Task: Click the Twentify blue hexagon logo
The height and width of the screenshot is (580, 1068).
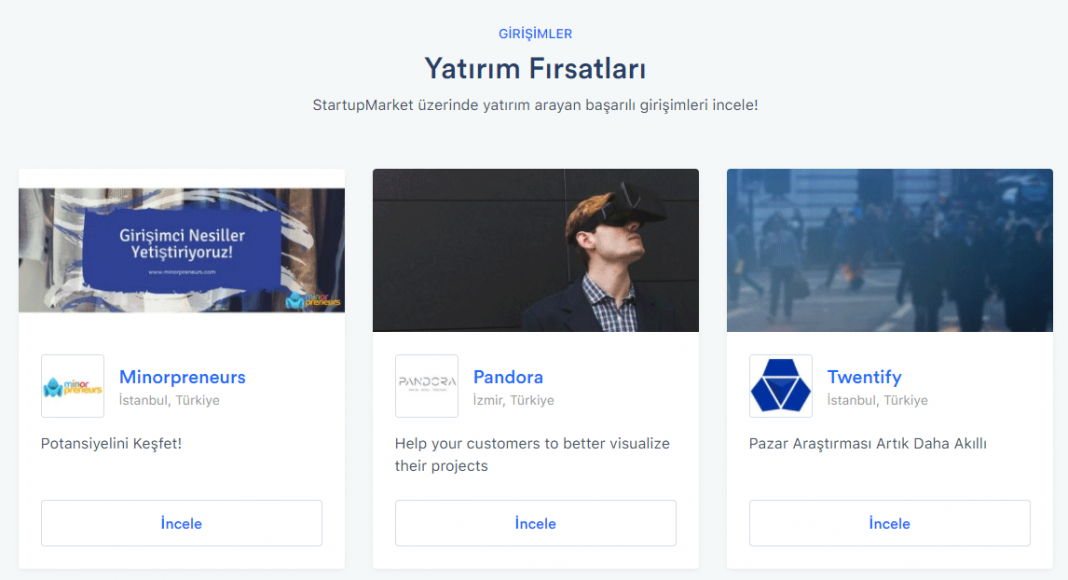Action: click(781, 386)
